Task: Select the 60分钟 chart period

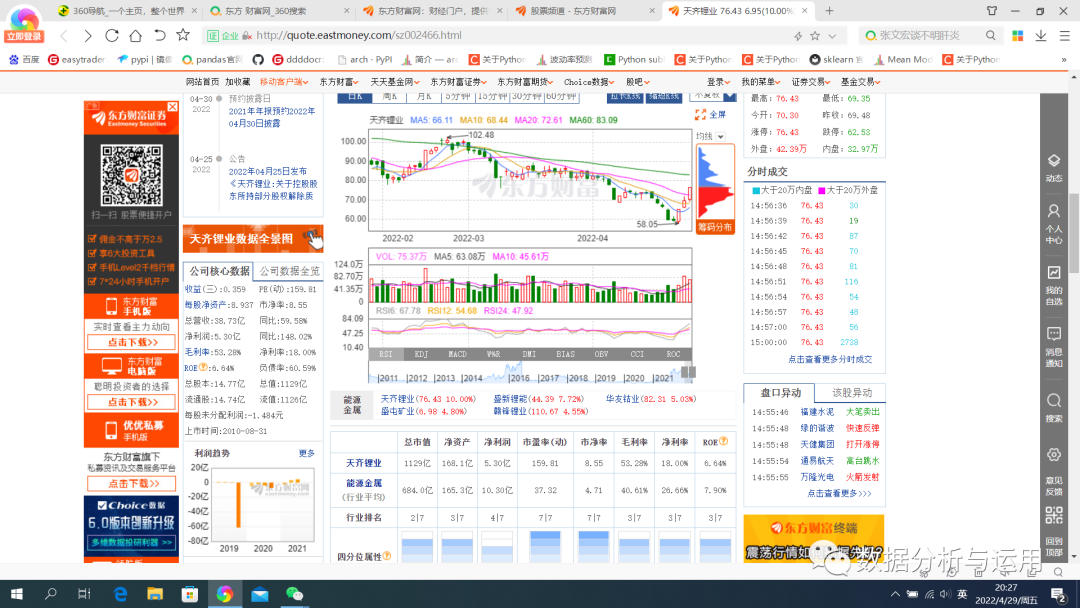Action: tap(561, 96)
